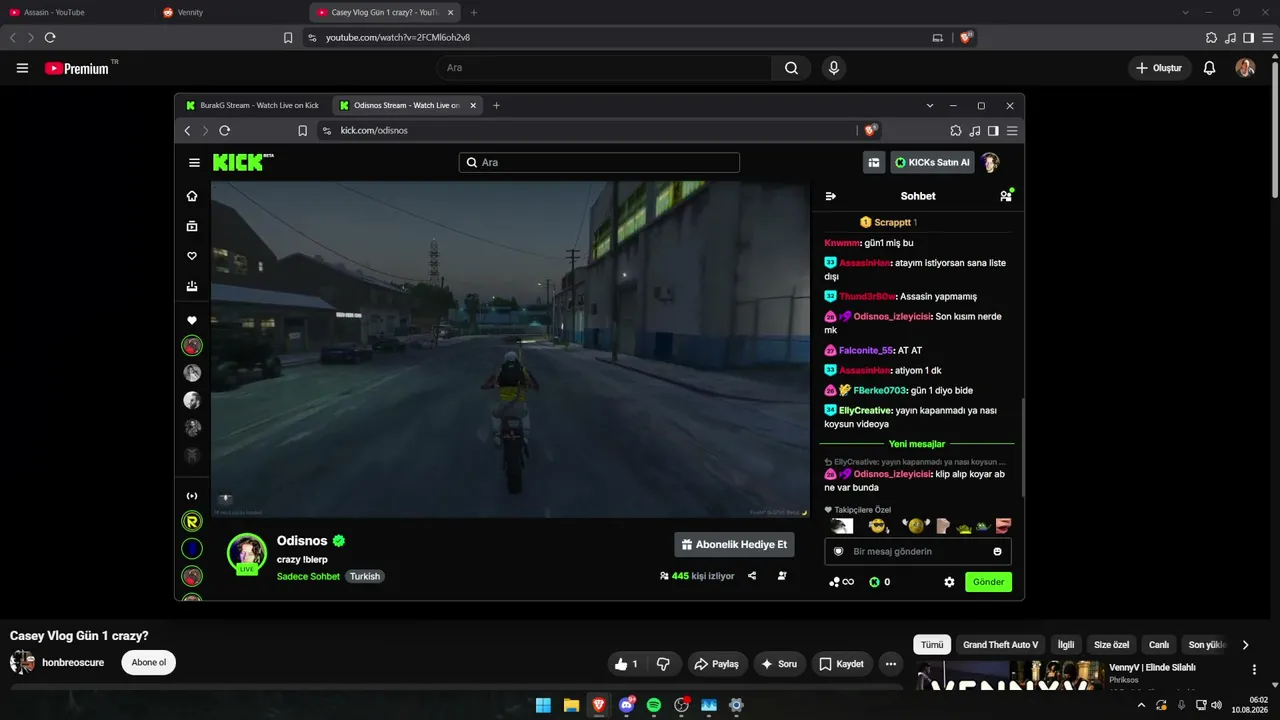Open the Kick sidebar hamburger menu
Viewport: 1280px width, 720px height.
coord(194,163)
